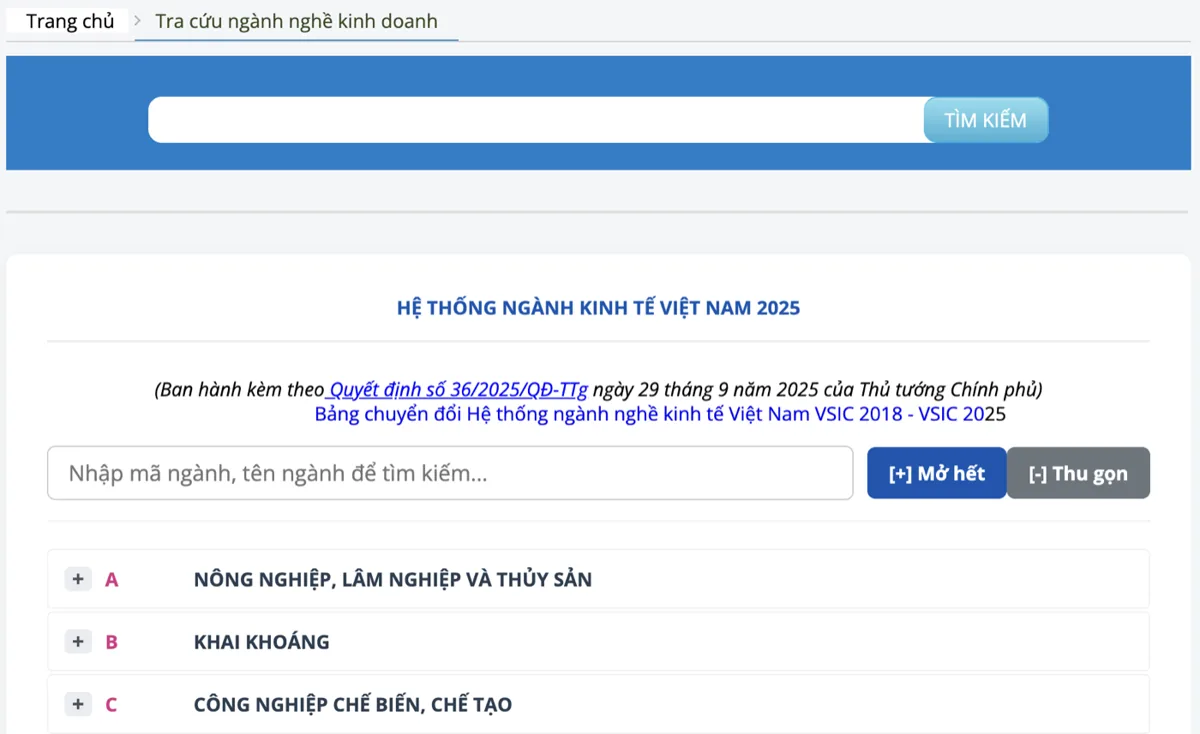Click heading HỆ THỐNG NGÀNH KINH TẾ VIỆT NAM 2025

[x=598, y=308]
